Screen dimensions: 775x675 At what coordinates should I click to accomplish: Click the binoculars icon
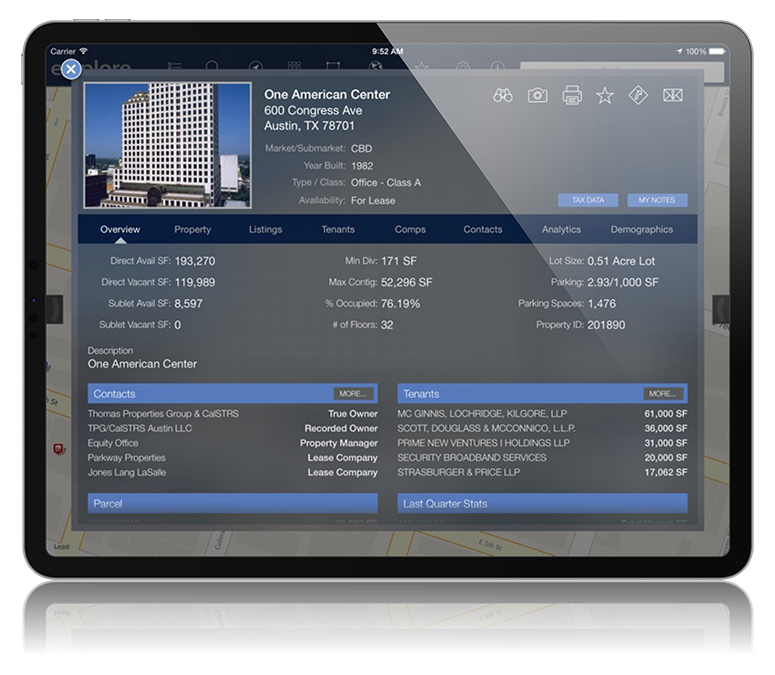(503, 95)
